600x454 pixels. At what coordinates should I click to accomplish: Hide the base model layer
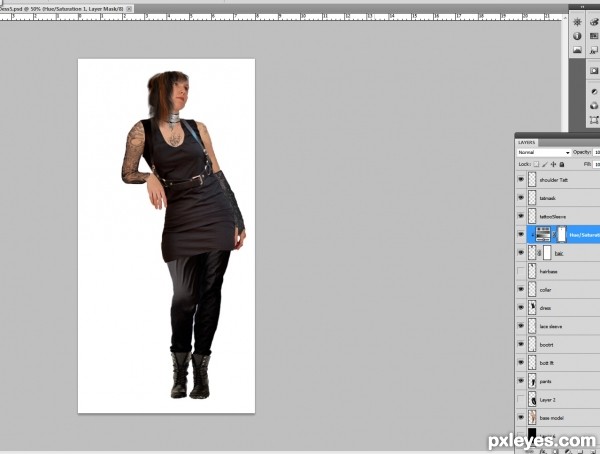click(x=521, y=418)
